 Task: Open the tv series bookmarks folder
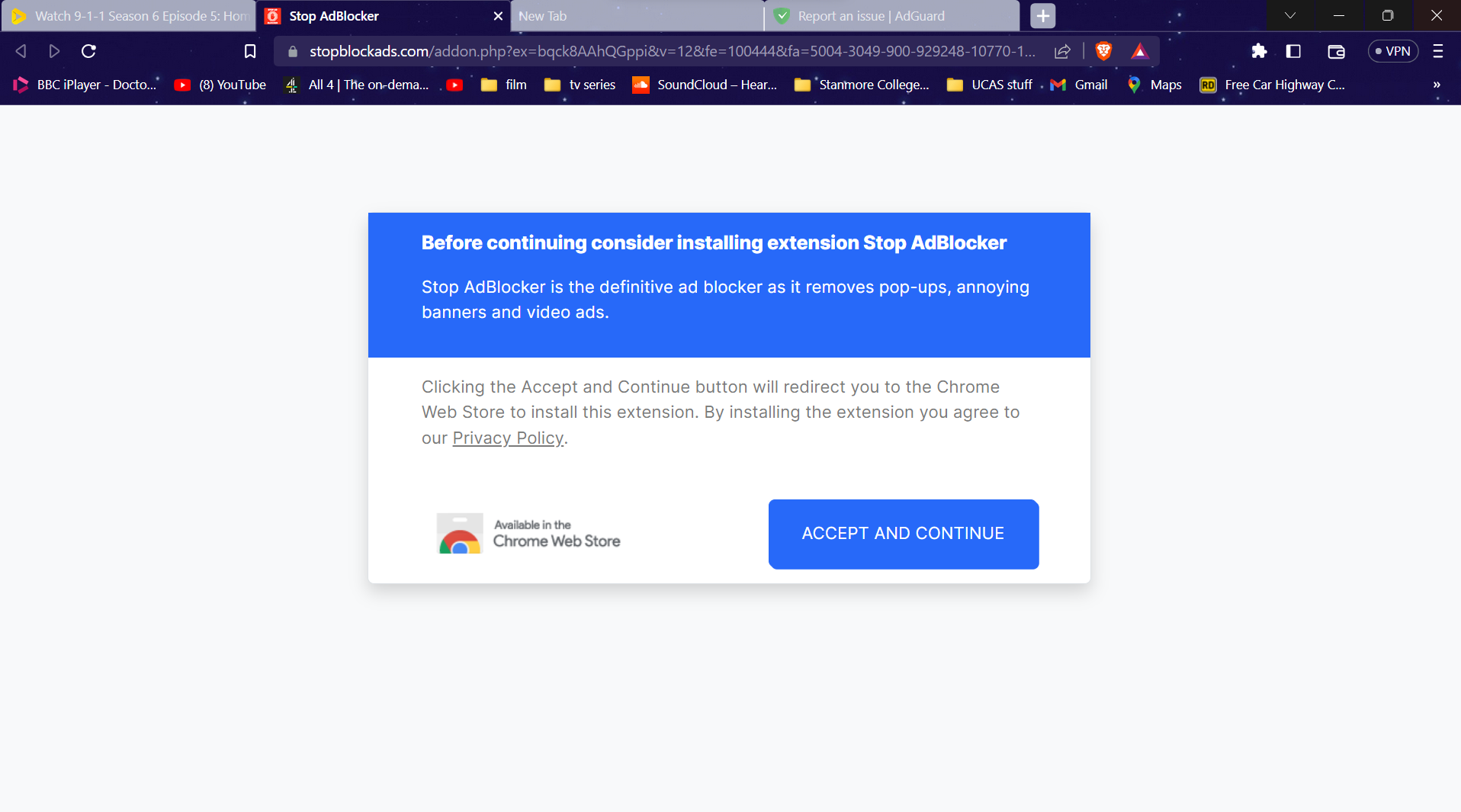pos(580,85)
